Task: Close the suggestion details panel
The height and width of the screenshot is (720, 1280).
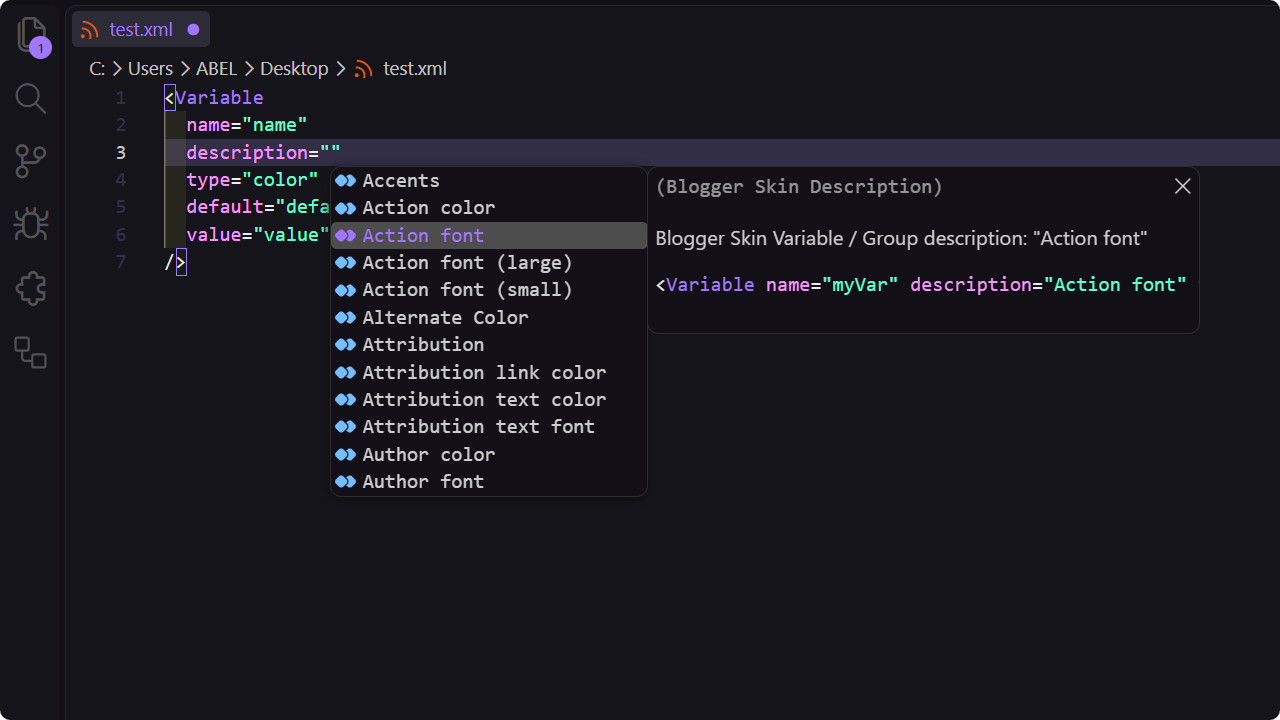Action: point(1183,186)
